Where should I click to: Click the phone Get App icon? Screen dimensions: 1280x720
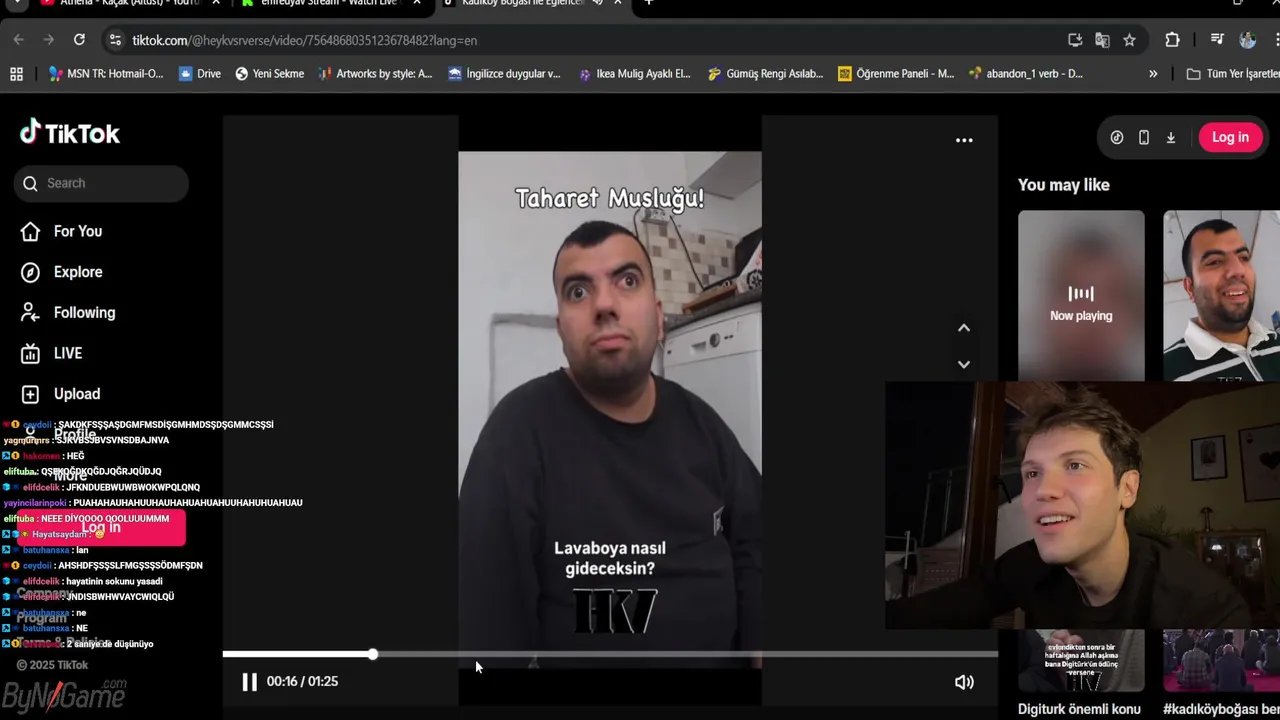click(x=1144, y=138)
